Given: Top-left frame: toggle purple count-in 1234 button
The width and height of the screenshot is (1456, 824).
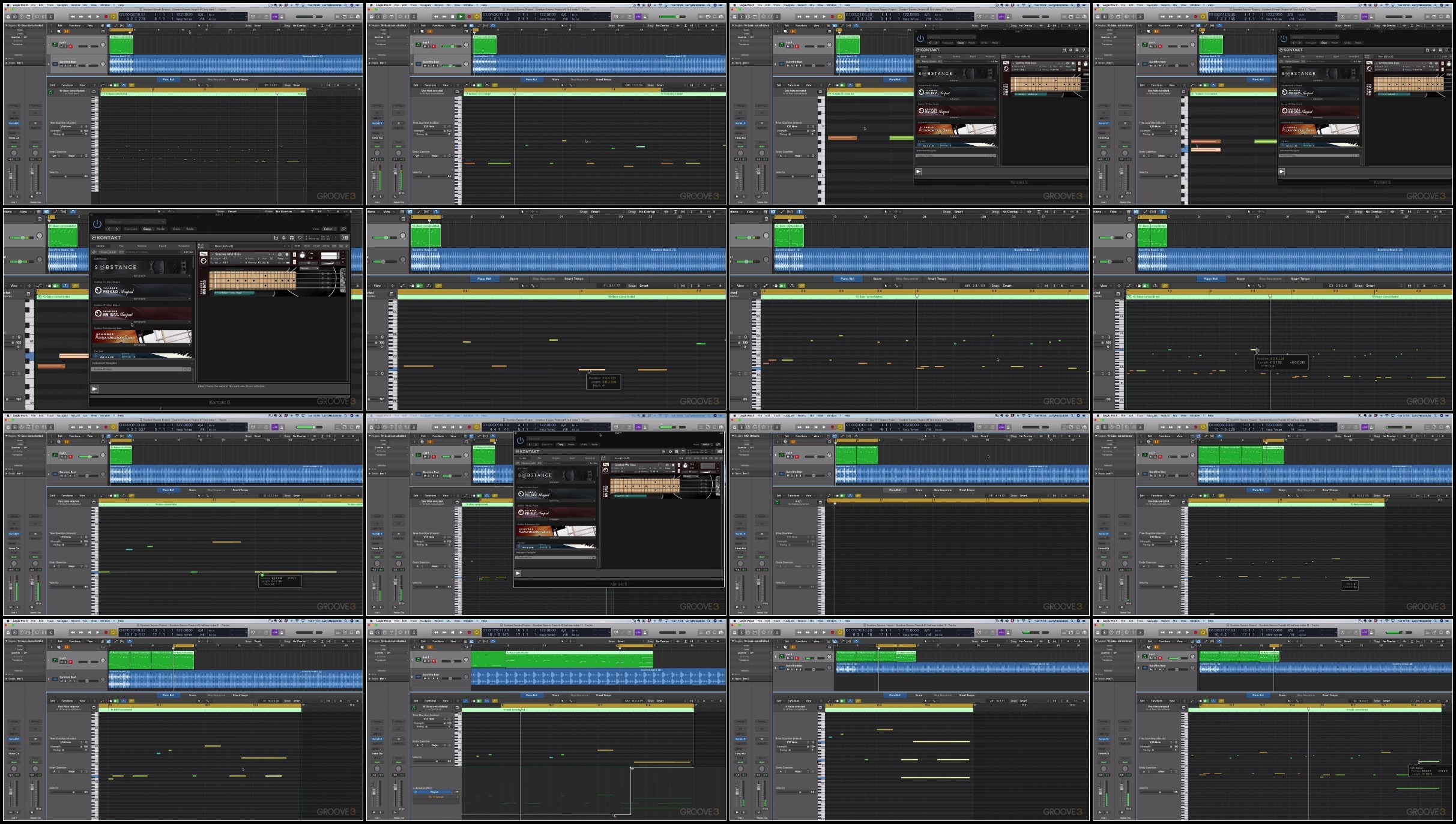Looking at the screenshot, I should tap(275, 16).
